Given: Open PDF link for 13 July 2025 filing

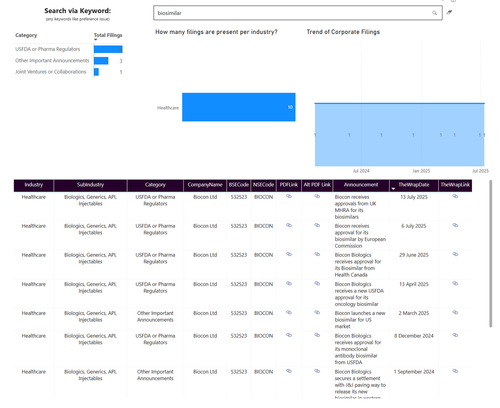Looking at the screenshot, I should (x=289, y=196).
